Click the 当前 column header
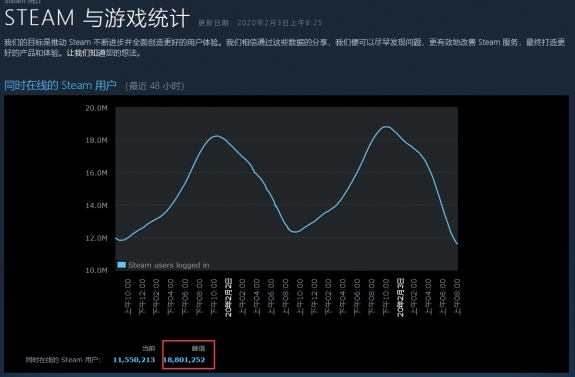The image size is (575, 377). pyautogui.click(x=149, y=348)
